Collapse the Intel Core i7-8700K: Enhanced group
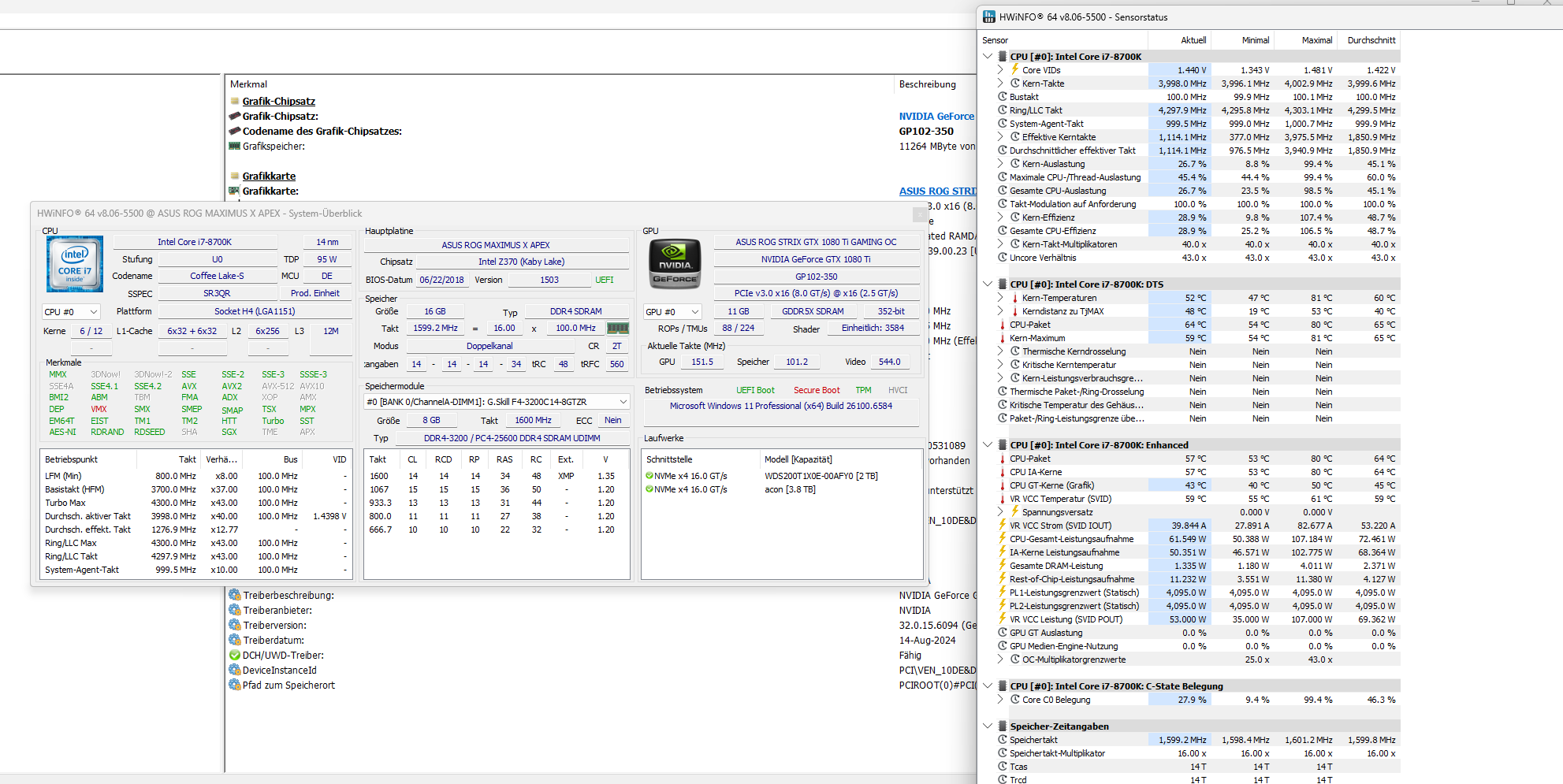Image resolution: width=1563 pixels, height=784 pixels. 988,445
